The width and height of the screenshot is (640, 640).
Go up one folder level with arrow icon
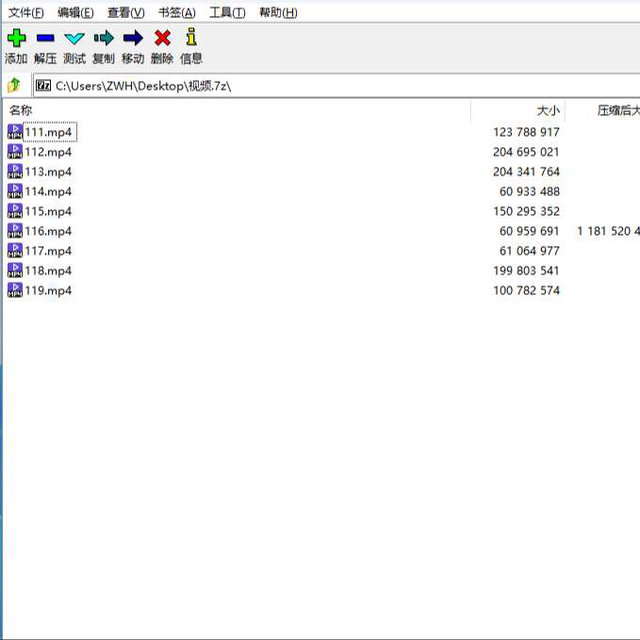click(x=14, y=86)
